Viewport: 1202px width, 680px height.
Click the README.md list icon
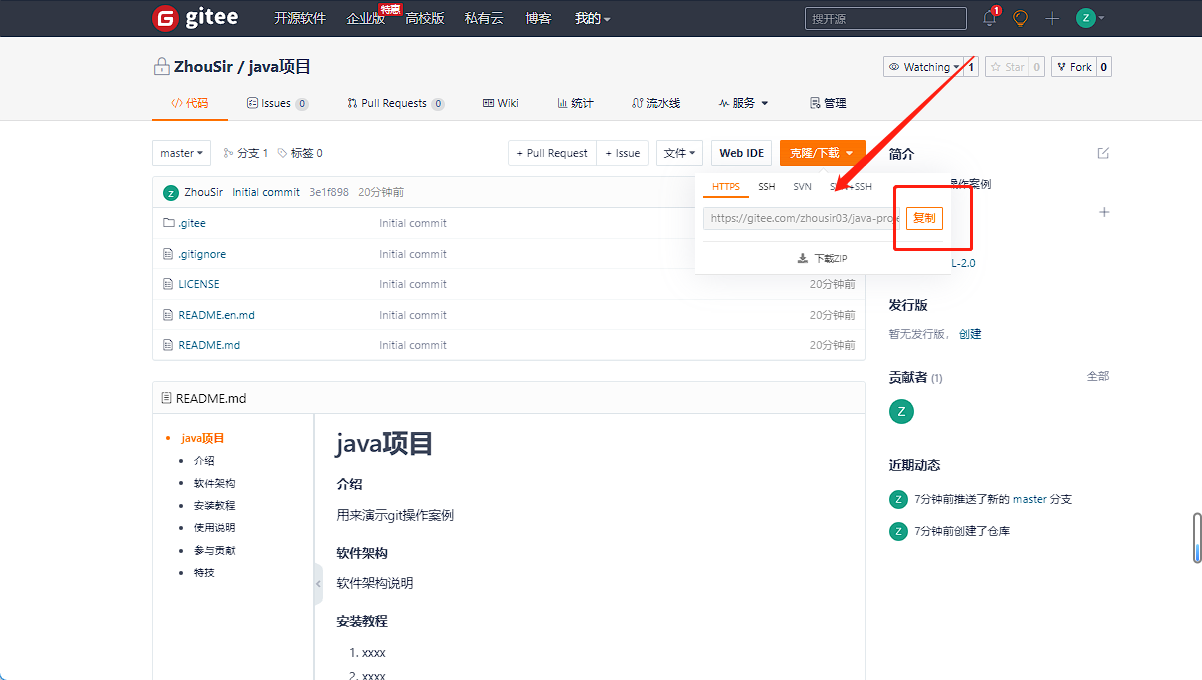tap(166, 398)
